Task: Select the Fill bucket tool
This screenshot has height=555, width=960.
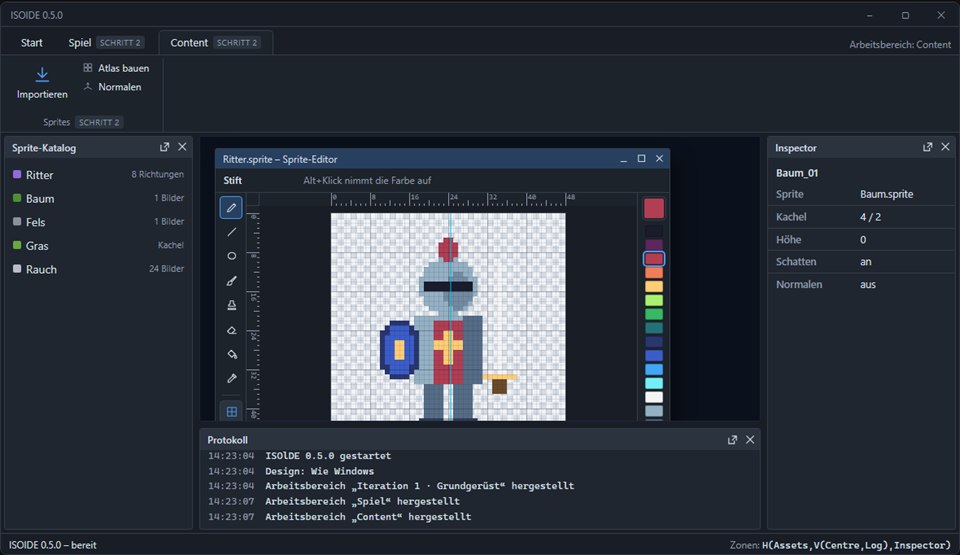Action: click(231, 354)
